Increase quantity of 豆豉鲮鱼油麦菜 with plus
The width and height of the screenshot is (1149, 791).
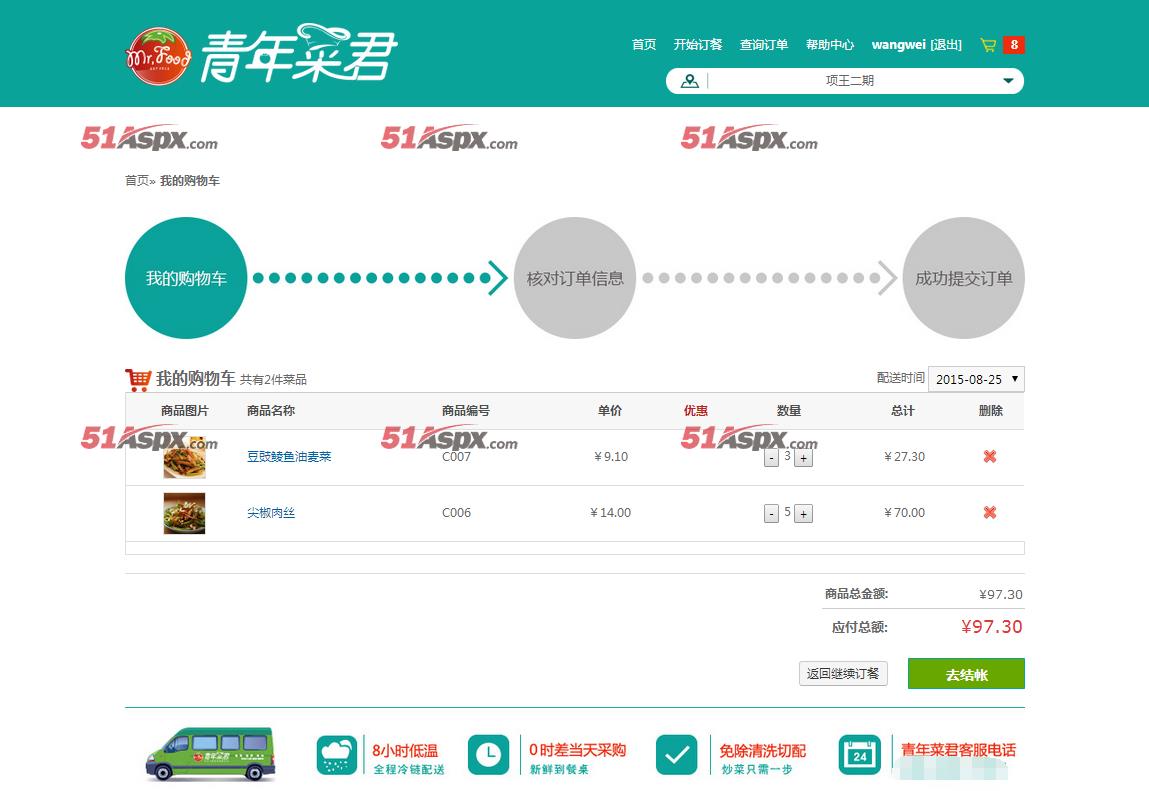[803, 458]
